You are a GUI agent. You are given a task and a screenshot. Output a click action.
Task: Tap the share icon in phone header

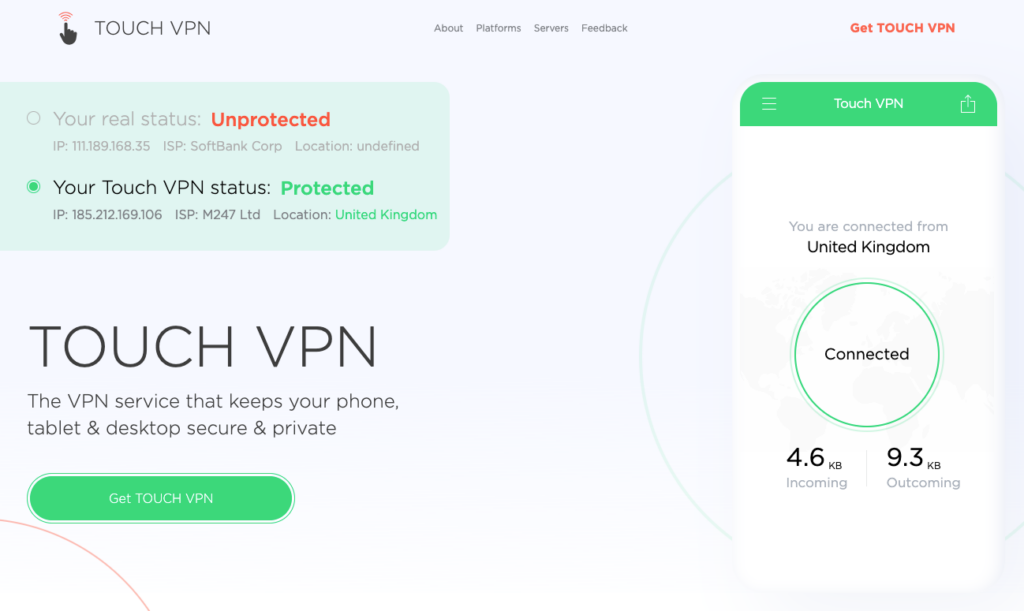[x=967, y=104]
